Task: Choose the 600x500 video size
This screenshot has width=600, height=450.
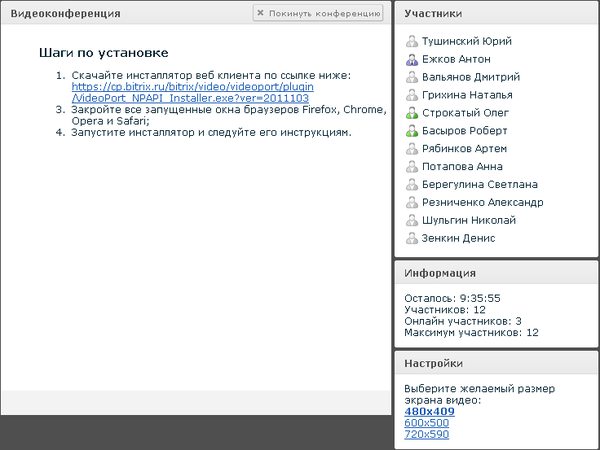Action: tap(426, 423)
